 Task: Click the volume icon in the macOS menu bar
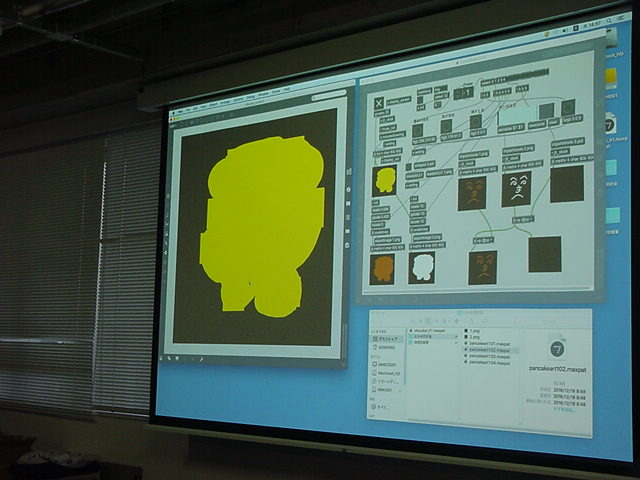click(565, 30)
